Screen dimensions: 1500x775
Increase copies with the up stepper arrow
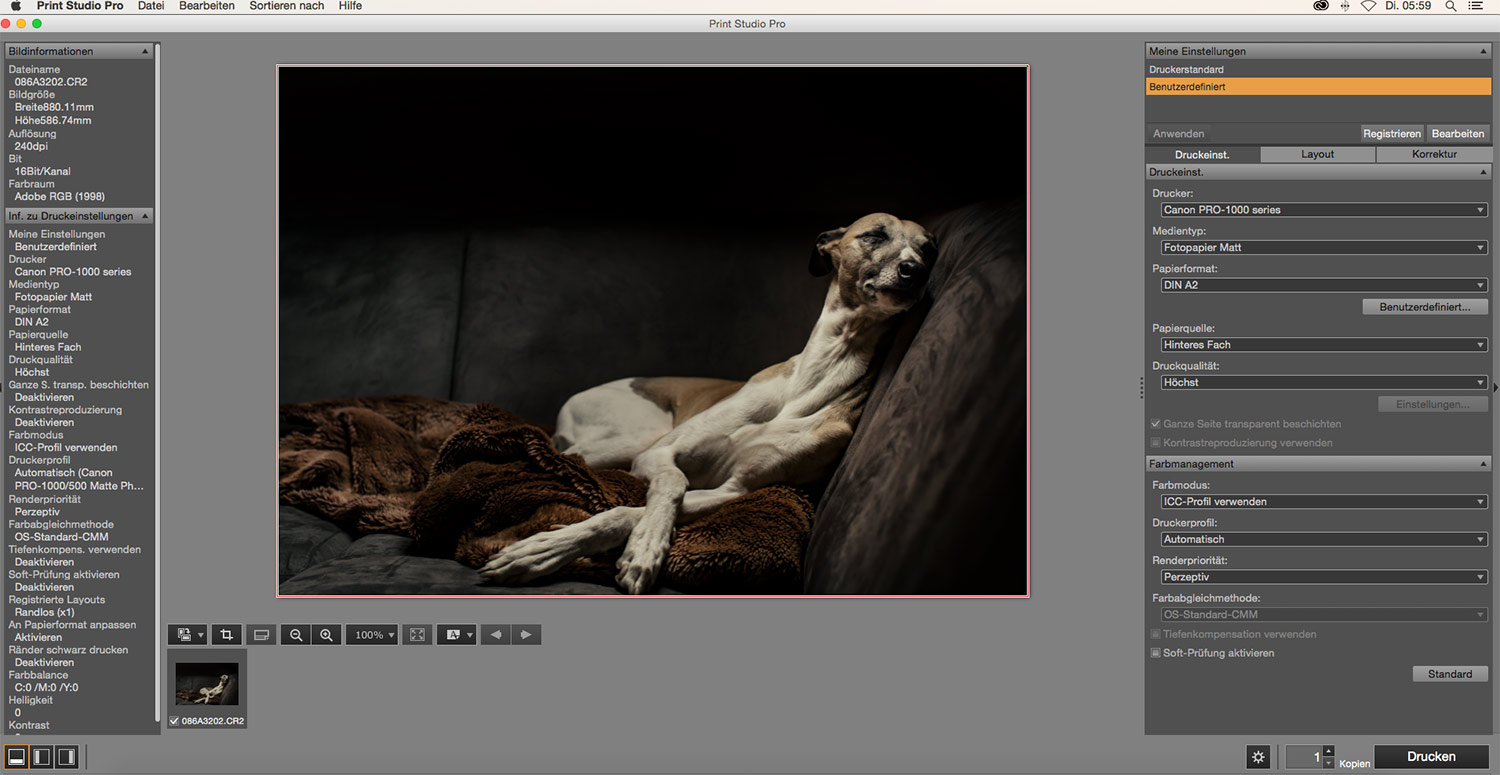1328,751
